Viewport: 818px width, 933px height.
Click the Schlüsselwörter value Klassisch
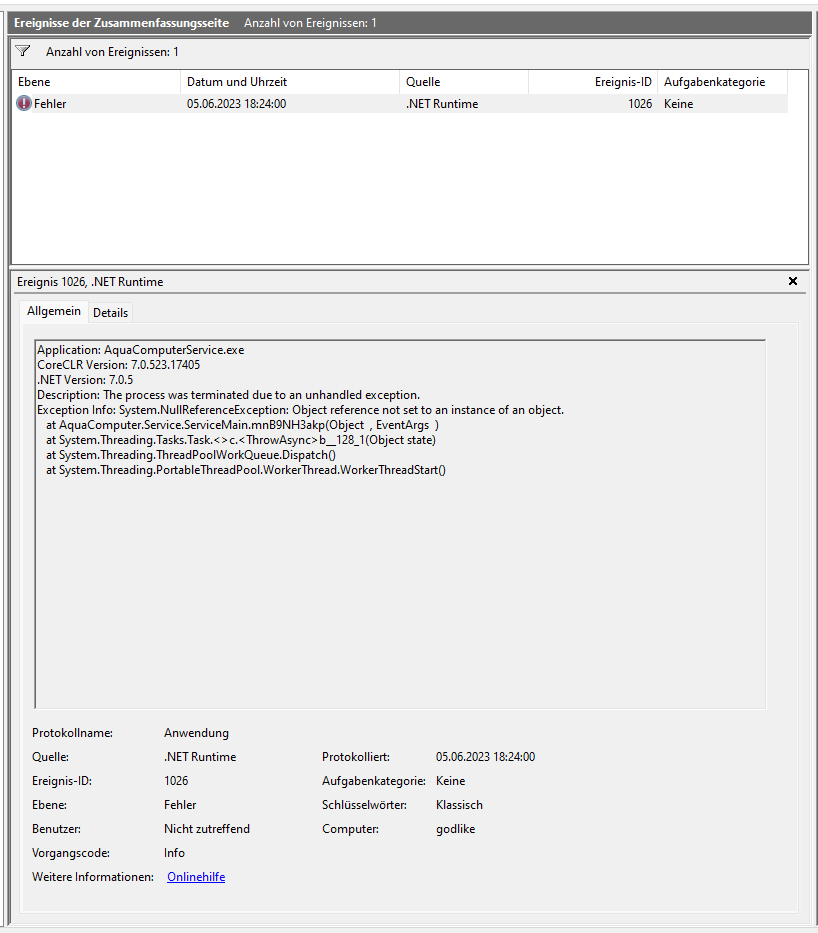[x=459, y=804]
